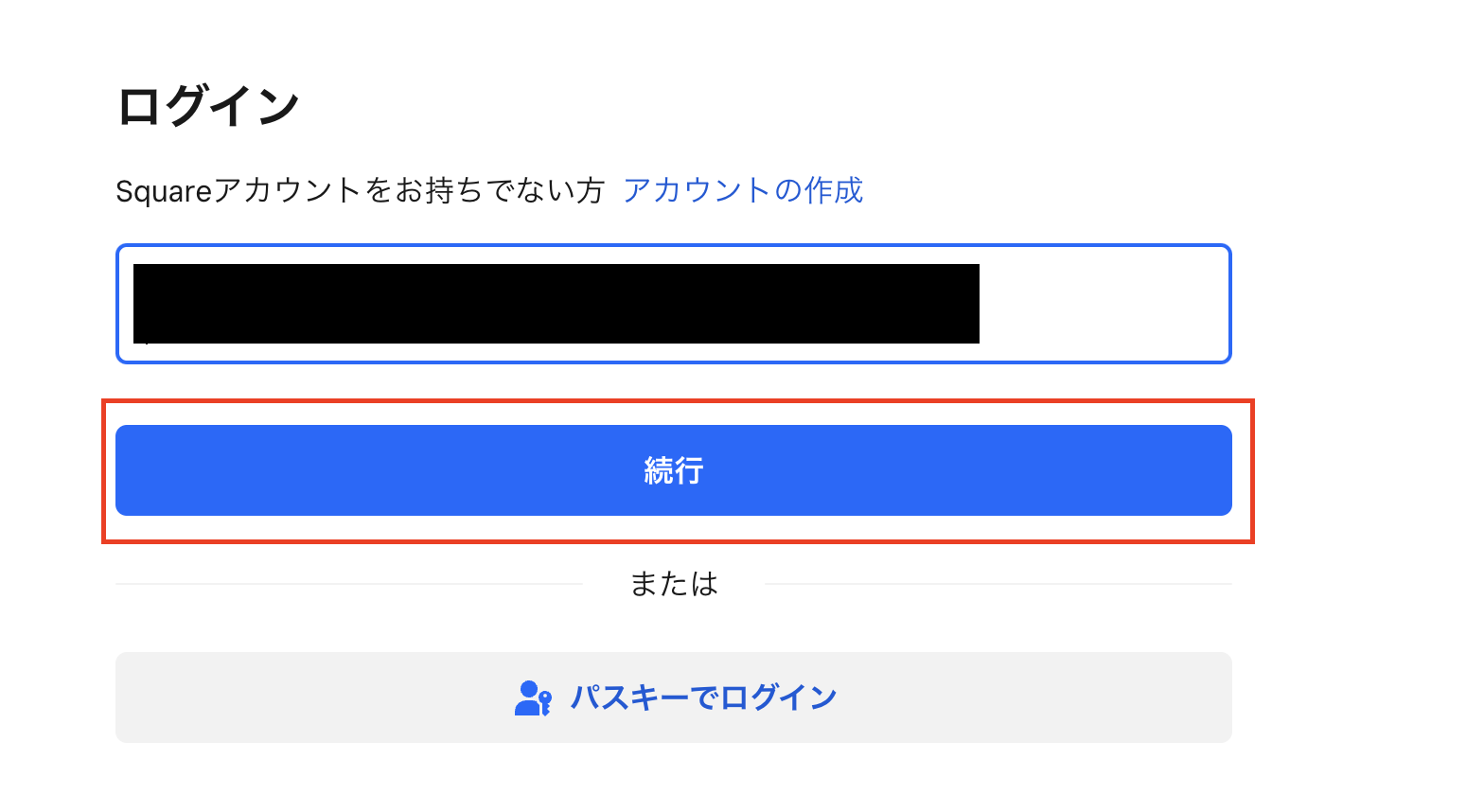The width and height of the screenshot is (1484, 812).
Task: Click the empty right side of email field
Action: [x=1103, y=304]
